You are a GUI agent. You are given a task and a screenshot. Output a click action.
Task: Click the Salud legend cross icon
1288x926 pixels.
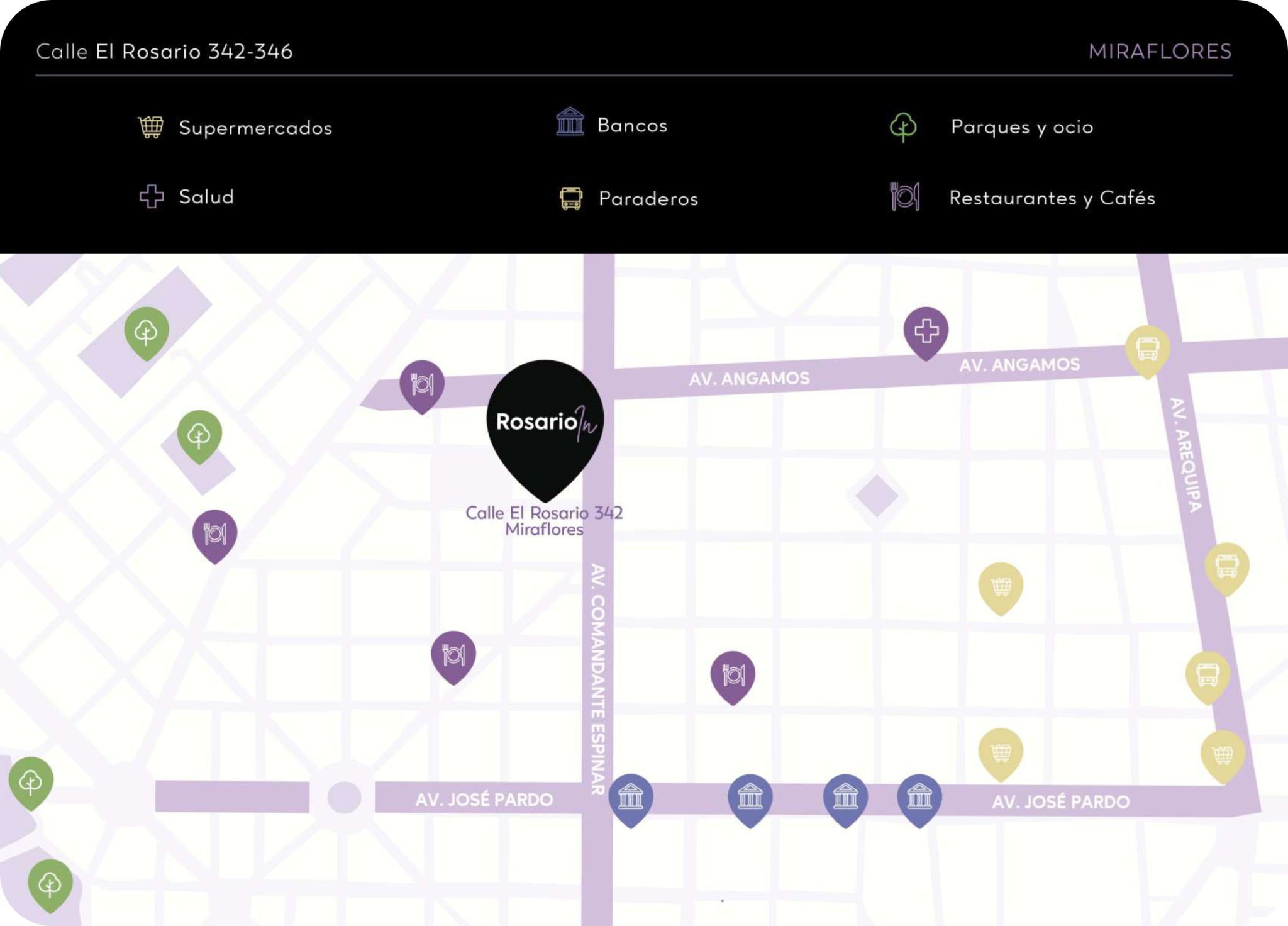pyautogui.click(x=152, y=196)
